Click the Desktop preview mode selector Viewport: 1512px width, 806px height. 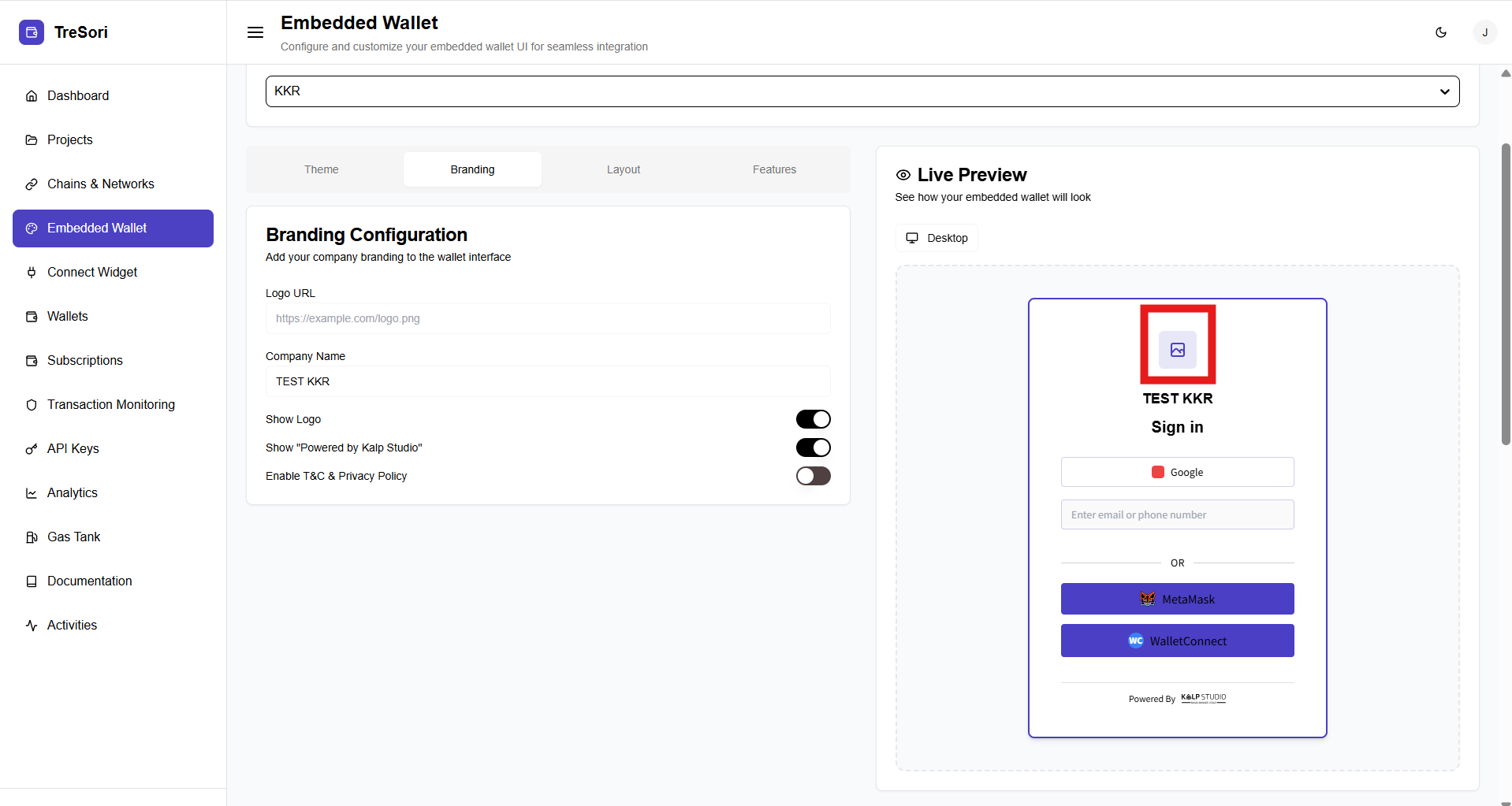(937, 238)
